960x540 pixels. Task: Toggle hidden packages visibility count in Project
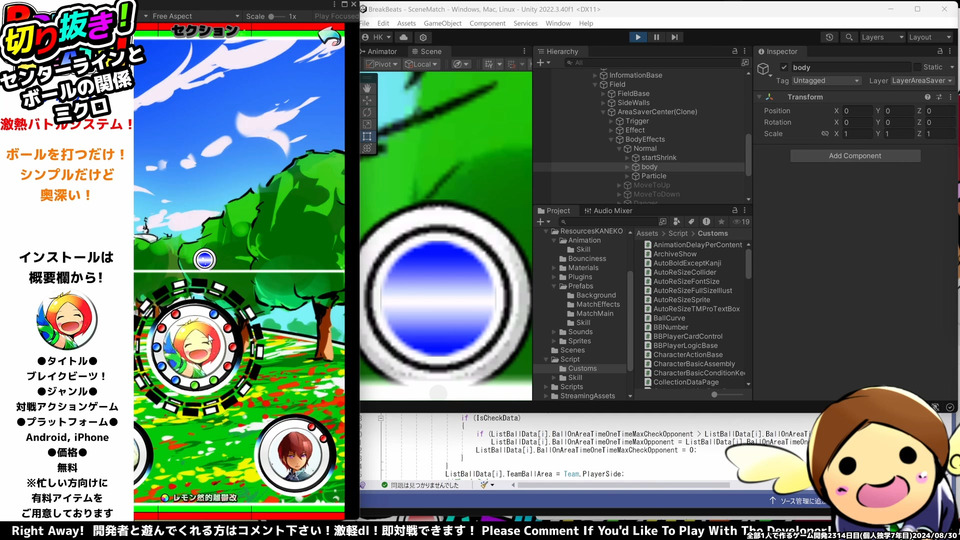click(x=741, y=222)
